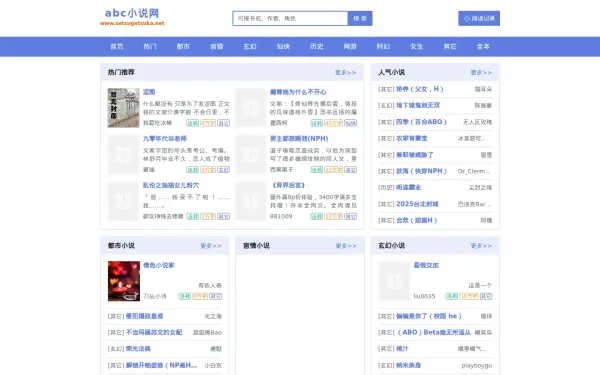Click author liu0035 in 玄幻小说
The height and width of the screenshot is (375, 600).
[424, 296]
